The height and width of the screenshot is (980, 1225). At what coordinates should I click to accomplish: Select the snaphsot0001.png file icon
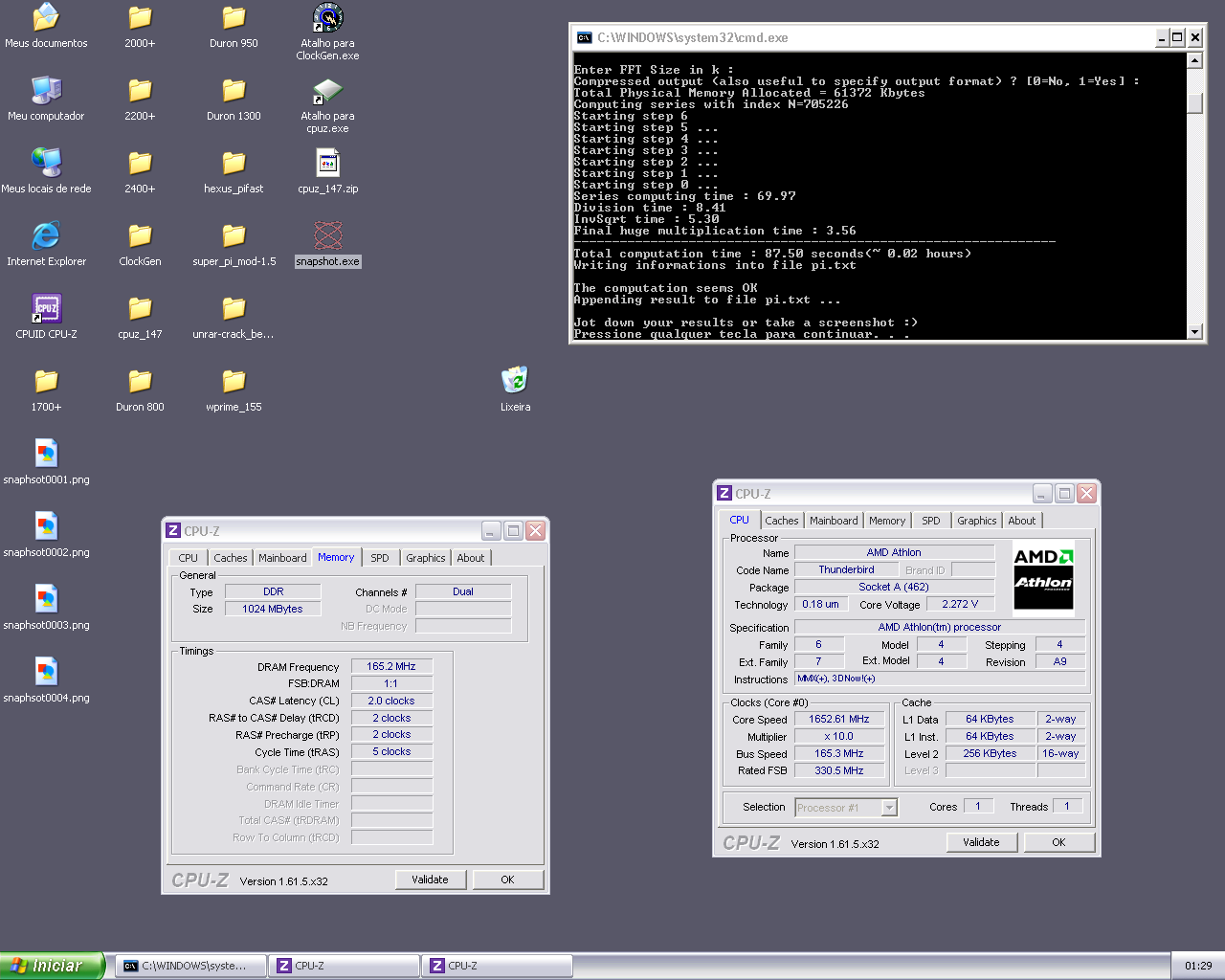46,462
